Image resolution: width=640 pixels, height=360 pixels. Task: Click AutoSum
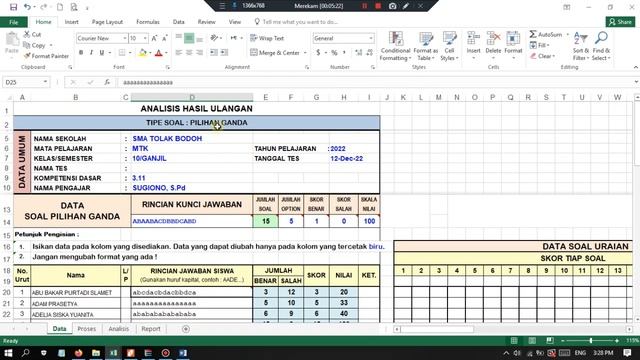pos(546,35)
